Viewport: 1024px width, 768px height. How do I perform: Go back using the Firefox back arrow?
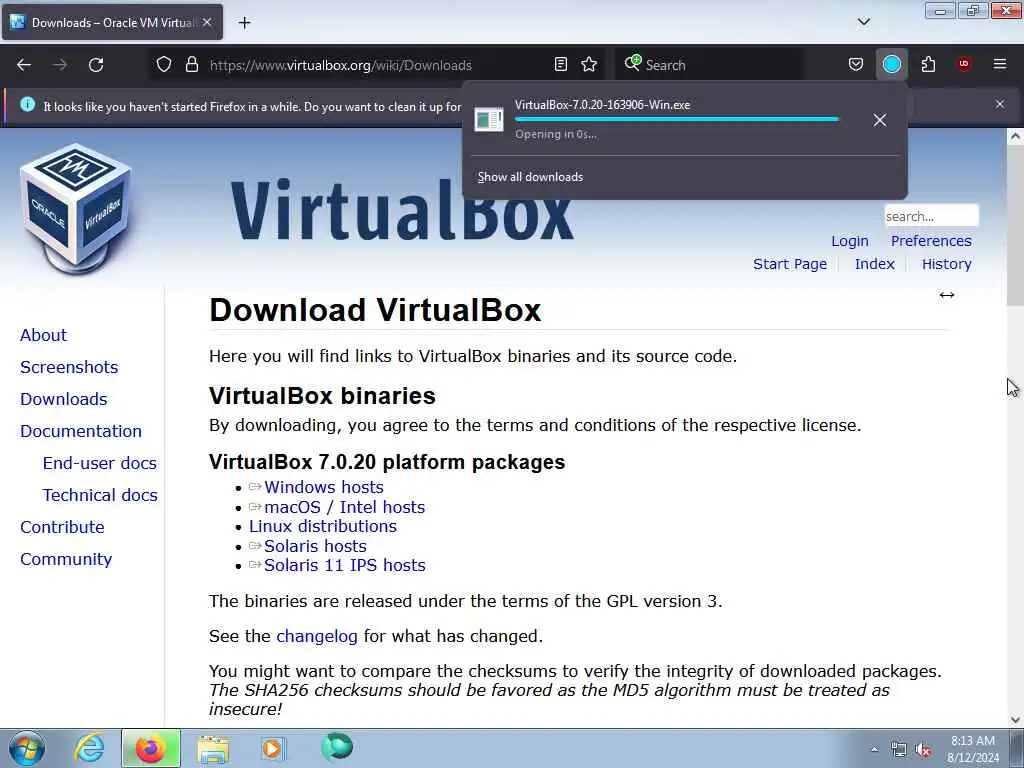(x=24, y=65)
